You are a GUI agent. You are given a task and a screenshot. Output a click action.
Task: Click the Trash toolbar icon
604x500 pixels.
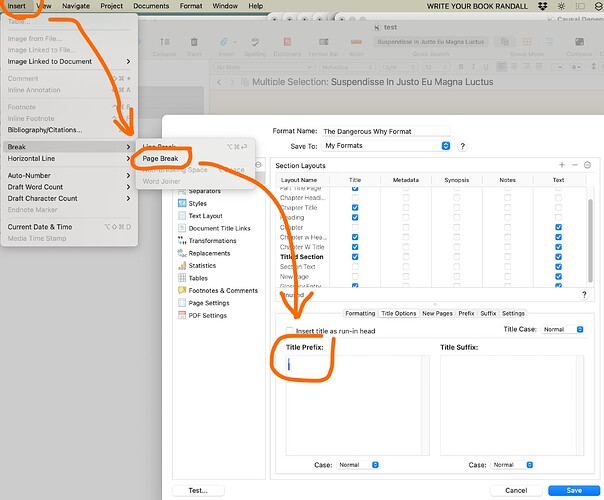pyautogui.click(x=194, y=42)
